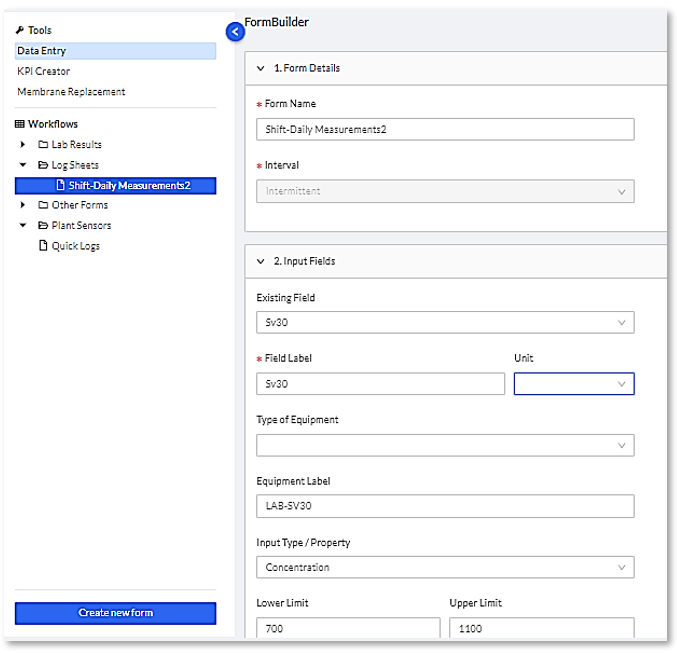Viewport: 677px width, 653px height.
Task: Collapse the Log Sheets tree node
Action: tap(23, 165)
